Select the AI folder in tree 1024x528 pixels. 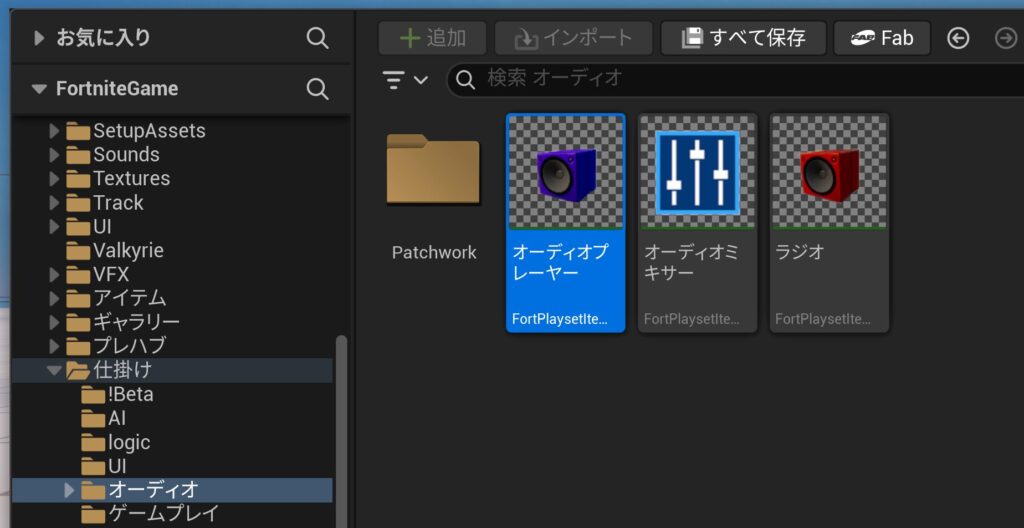104,419
